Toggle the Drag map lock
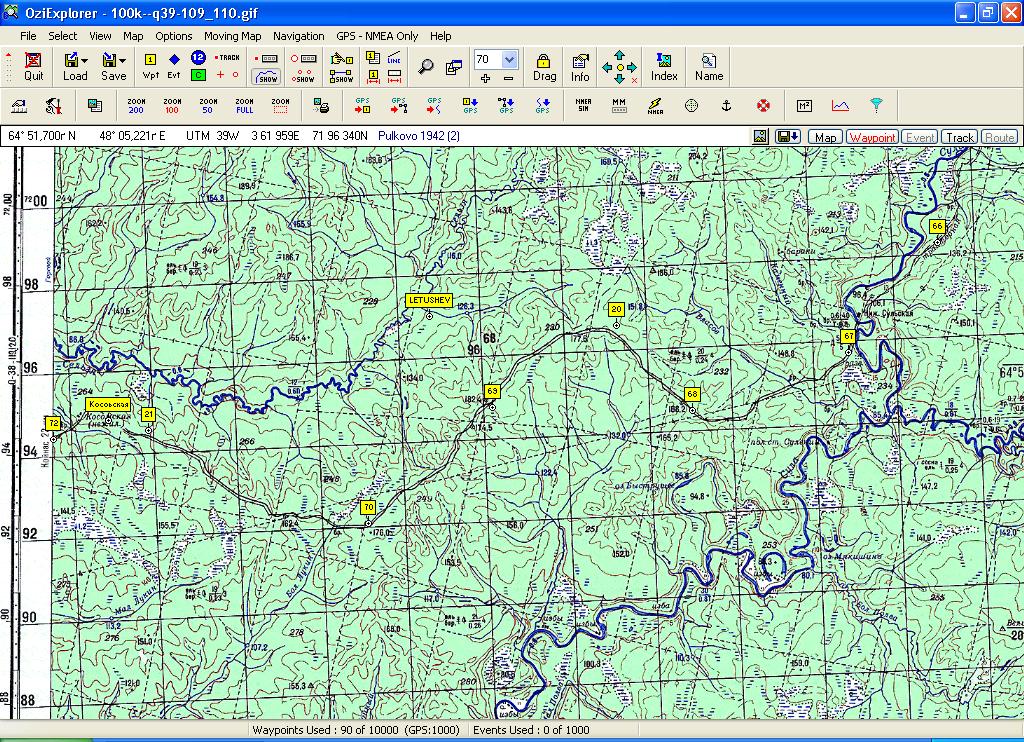Screen dimensions: 1024x742 544,67
